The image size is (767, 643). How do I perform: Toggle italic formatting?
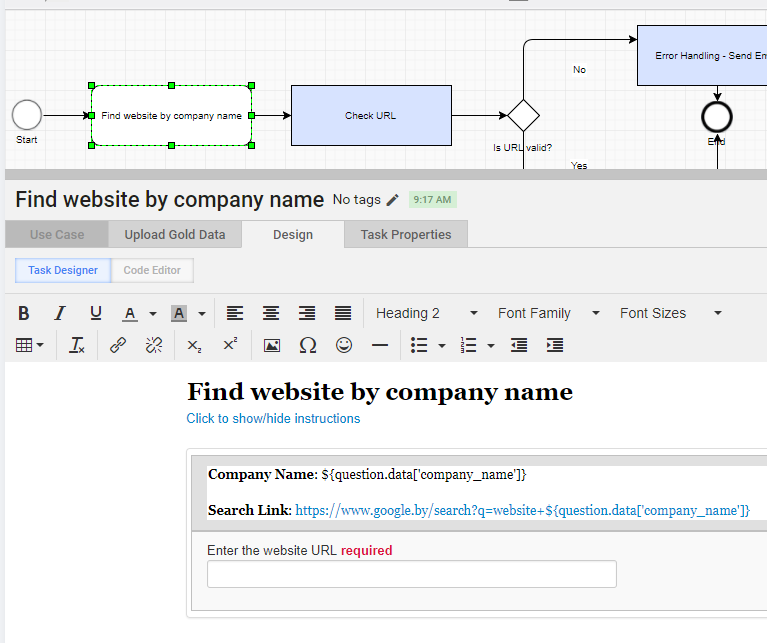(x=60, y=313)
